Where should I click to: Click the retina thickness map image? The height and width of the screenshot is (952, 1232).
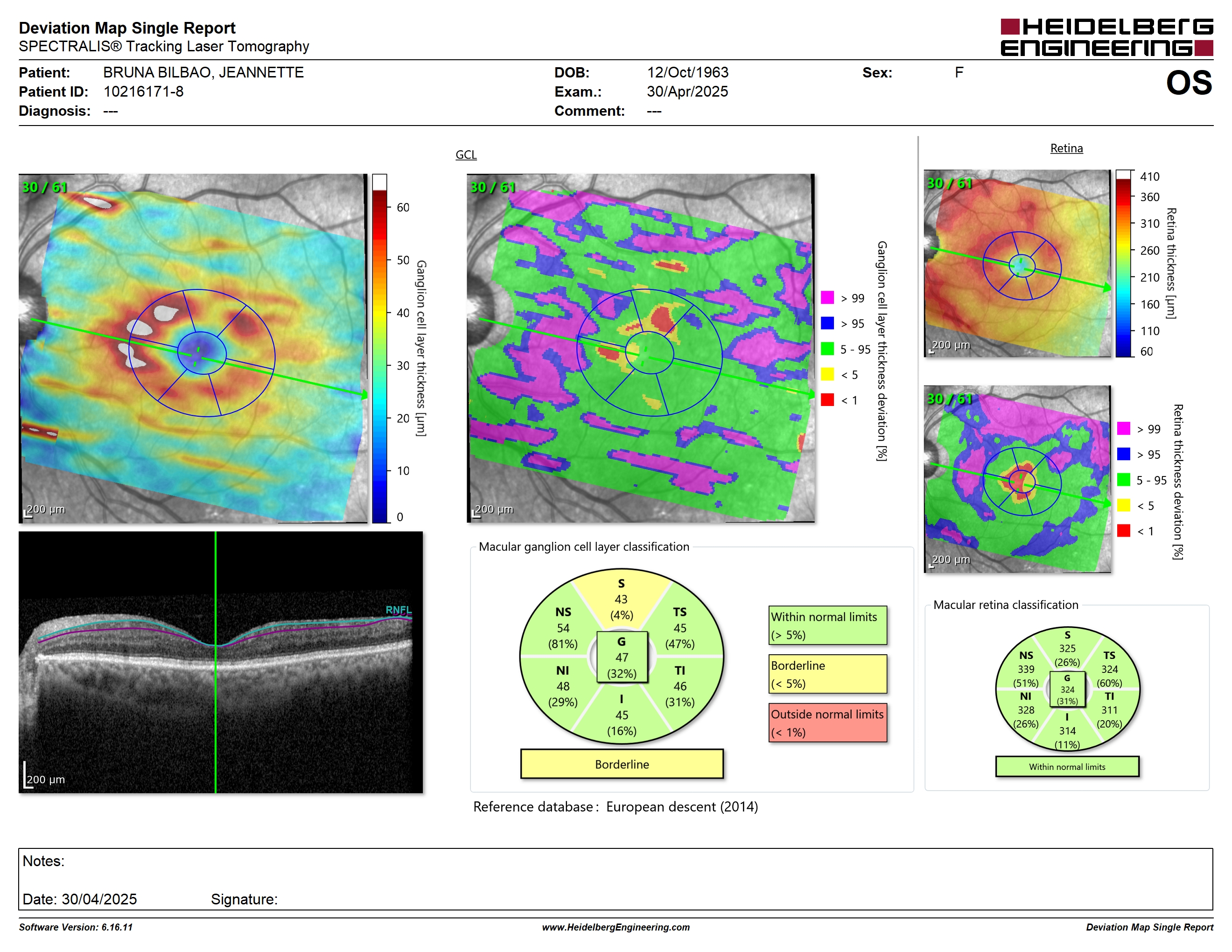1018,263
